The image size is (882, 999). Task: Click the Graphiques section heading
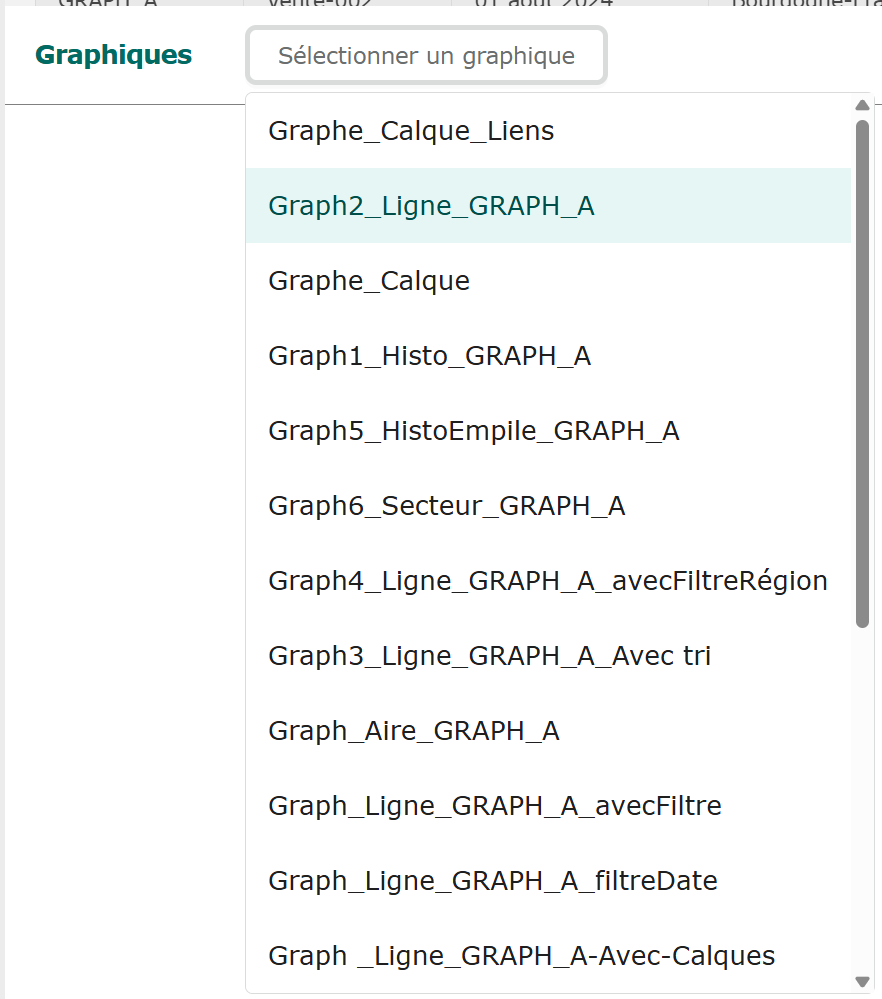tap(113, 55)
